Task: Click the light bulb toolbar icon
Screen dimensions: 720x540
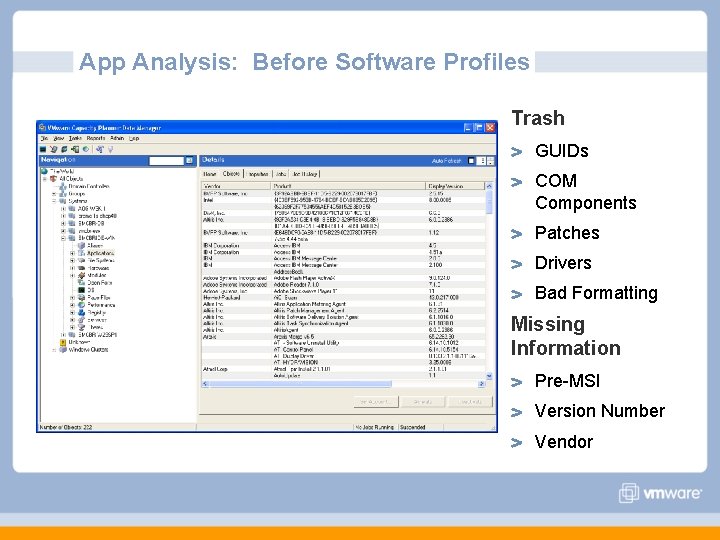Action: coord(111,149)
